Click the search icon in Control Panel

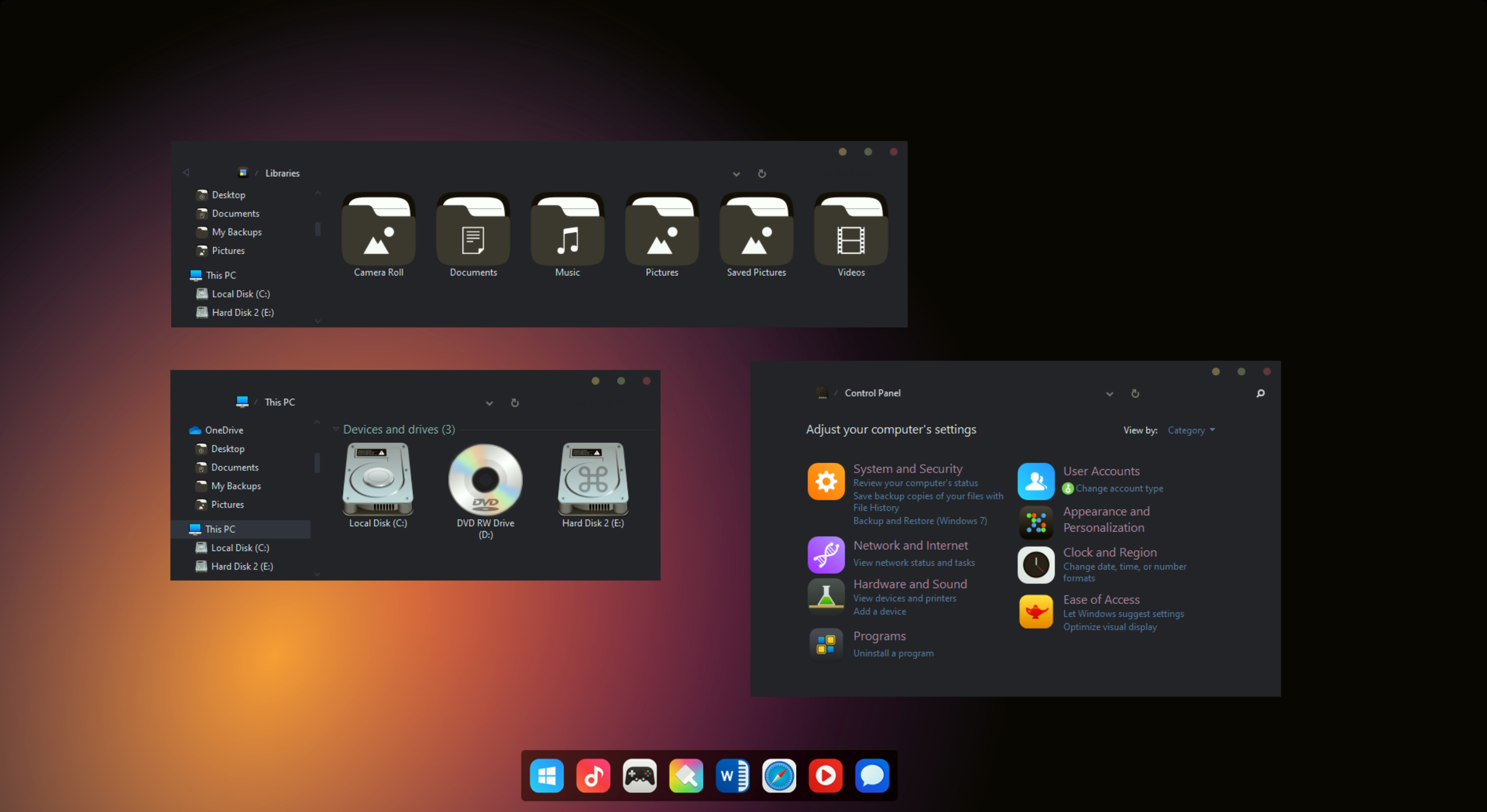[x=1260, y=393]
